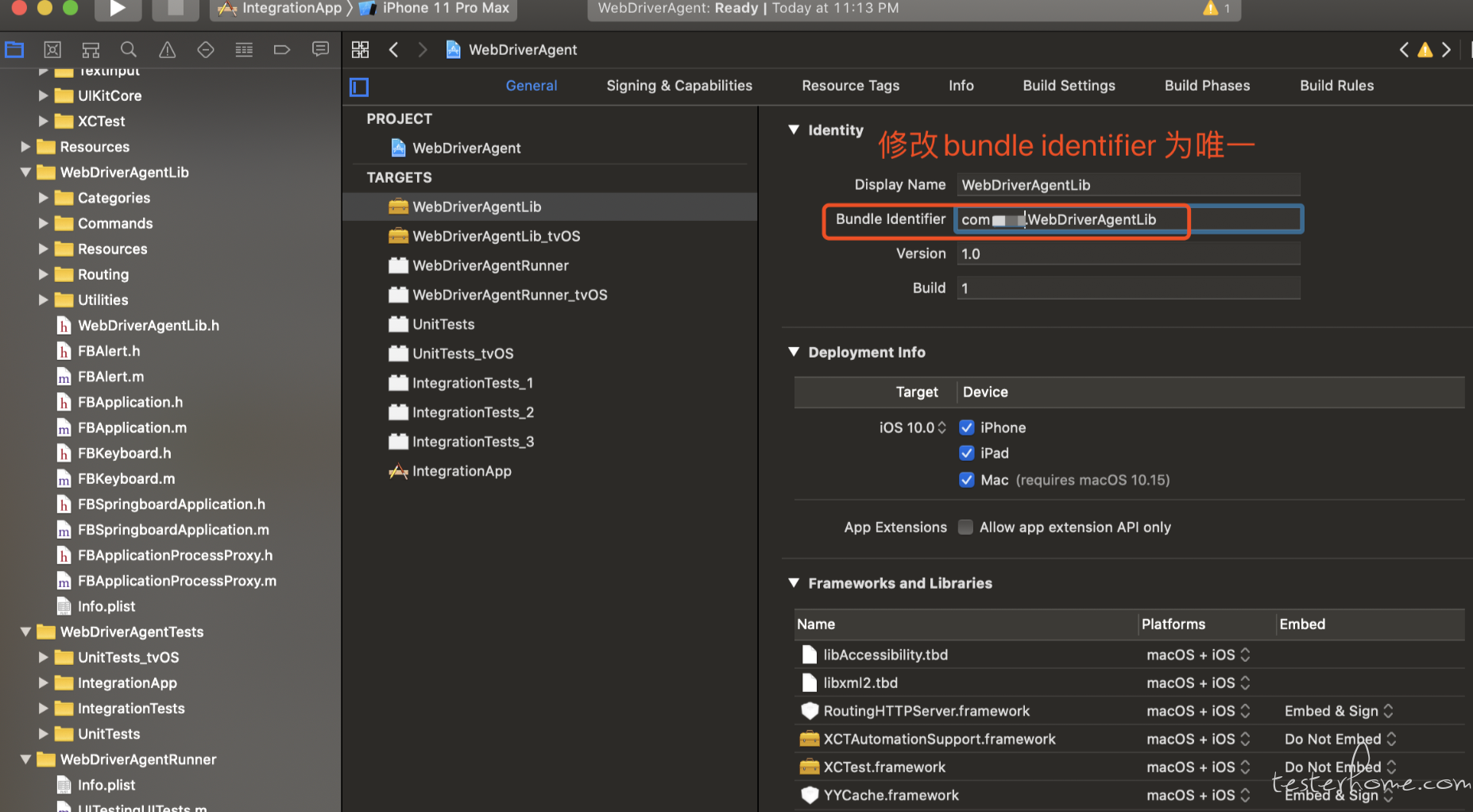Choose the IntegrationApp scheme selector
The image size is (1473, 812).
[279, 9]
